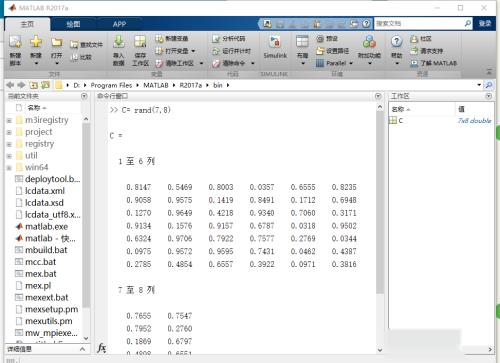This screenshot has width=500, height=363.
Task: Click the command window vertical scrollbar
Action: (x=380, y=202)
